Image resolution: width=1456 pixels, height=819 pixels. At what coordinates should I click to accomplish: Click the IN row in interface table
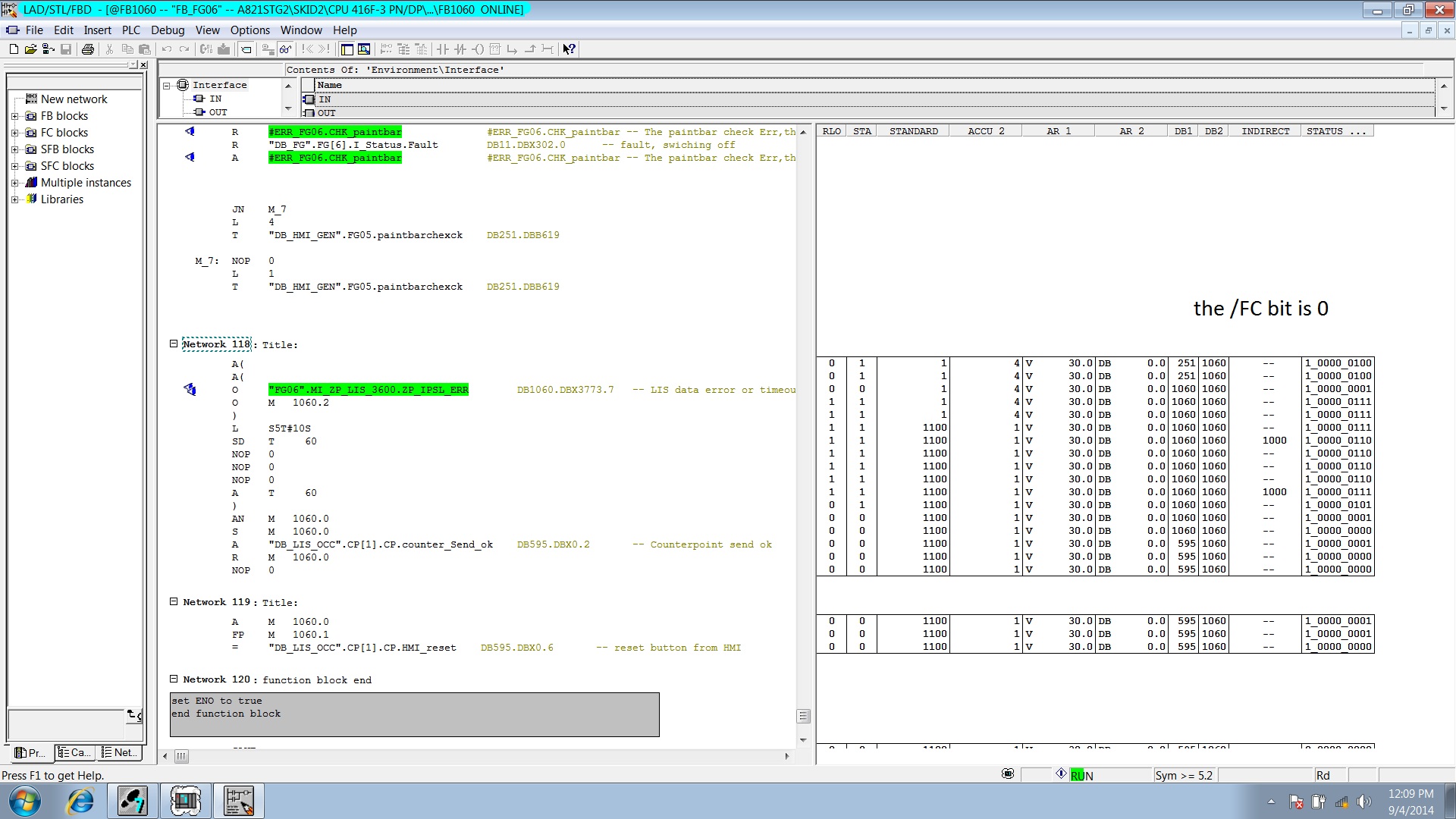pos(325,99)
